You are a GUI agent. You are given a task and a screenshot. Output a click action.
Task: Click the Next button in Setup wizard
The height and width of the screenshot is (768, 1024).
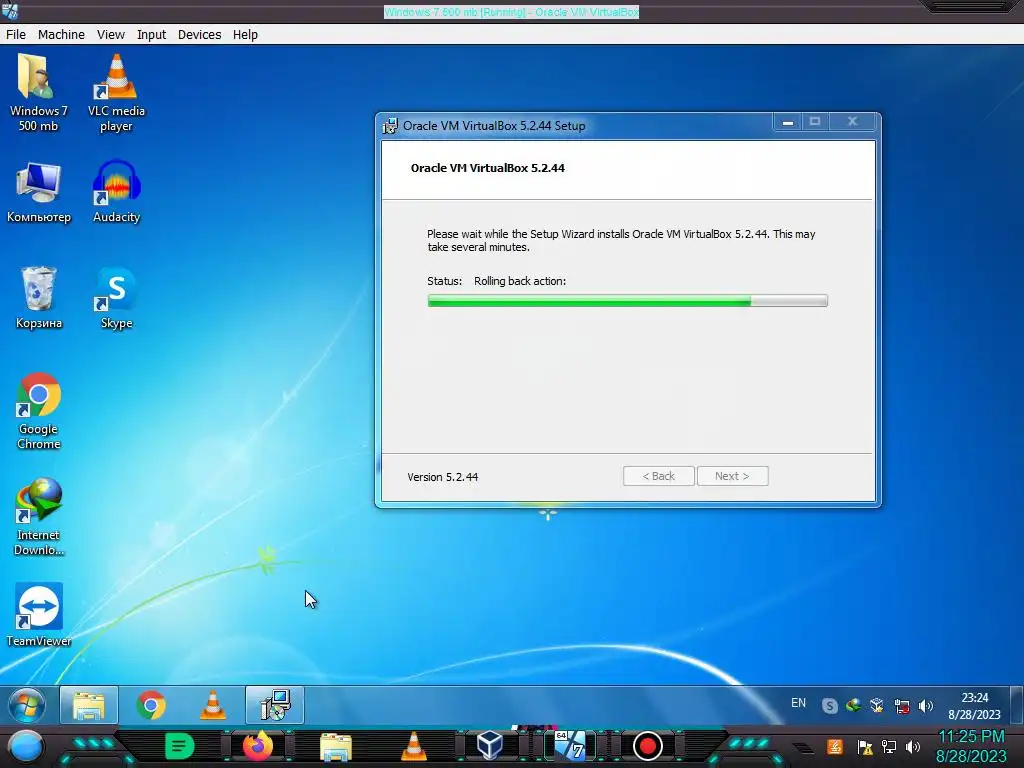[x=732, y=476]
